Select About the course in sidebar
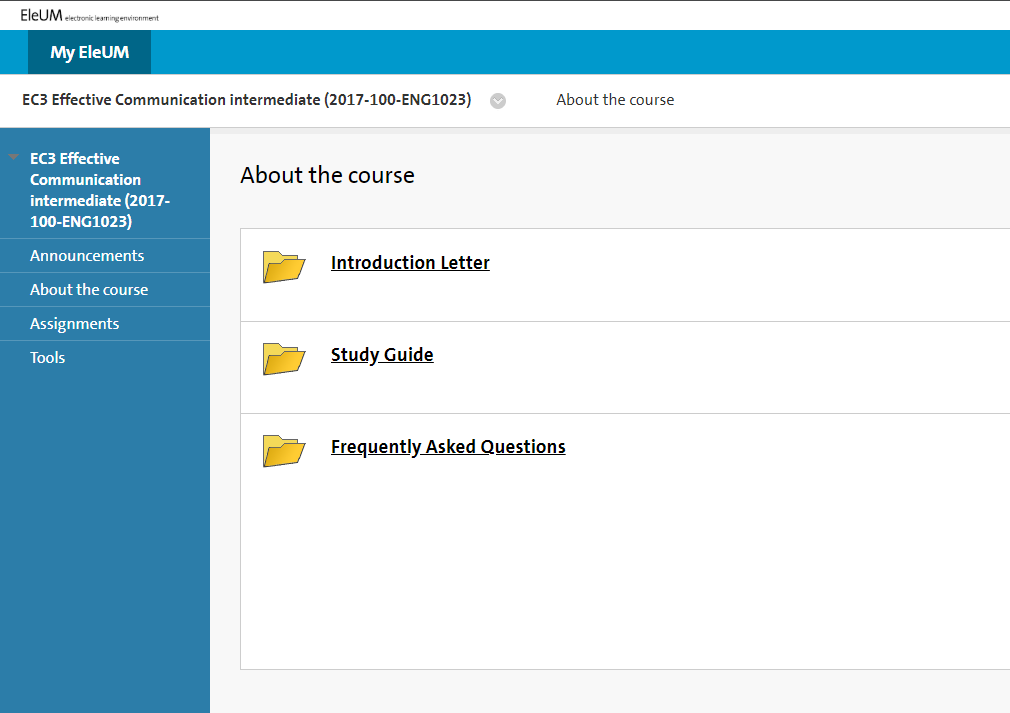 pos(89,290)
